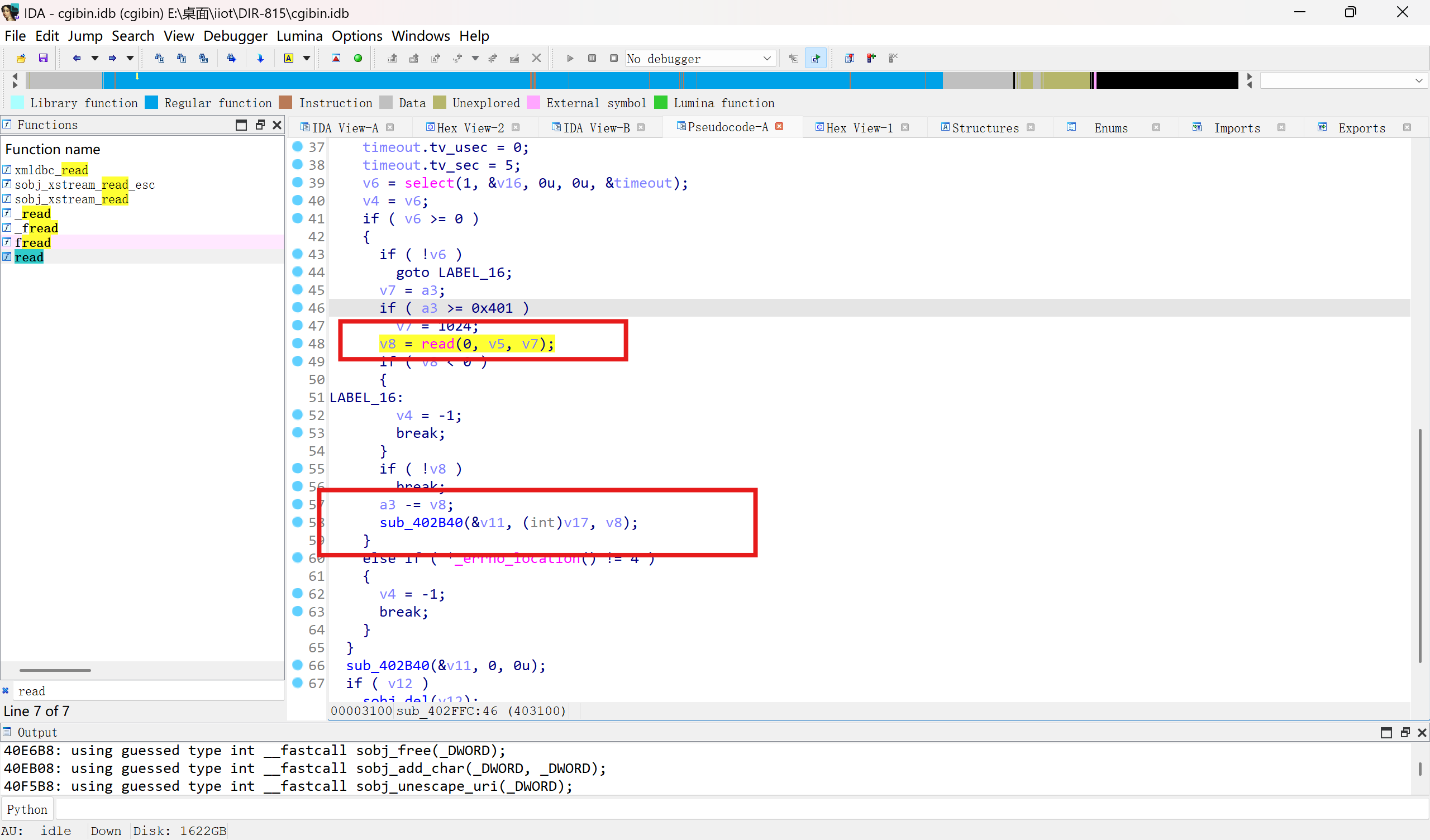The width and height of the screenshot is (1430, 840).
Task: Click the search next binoculars arrow icon
Action: 231,58
